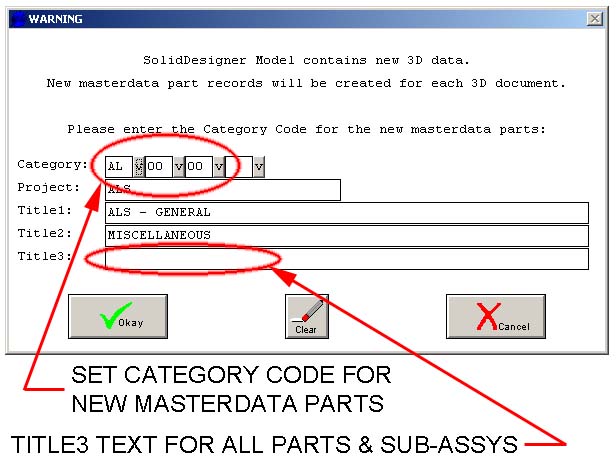This screenshot has height=458, width=616.
Task: Select the second 00 category value box
Action: pyautogui.click(x=199, y=166)
